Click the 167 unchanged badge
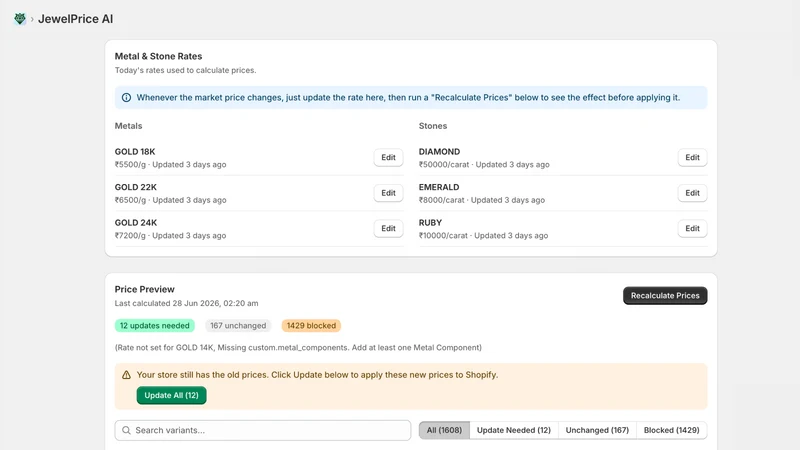Image resolution: width=800 pixels, height=450 pixels. (238, 326)
